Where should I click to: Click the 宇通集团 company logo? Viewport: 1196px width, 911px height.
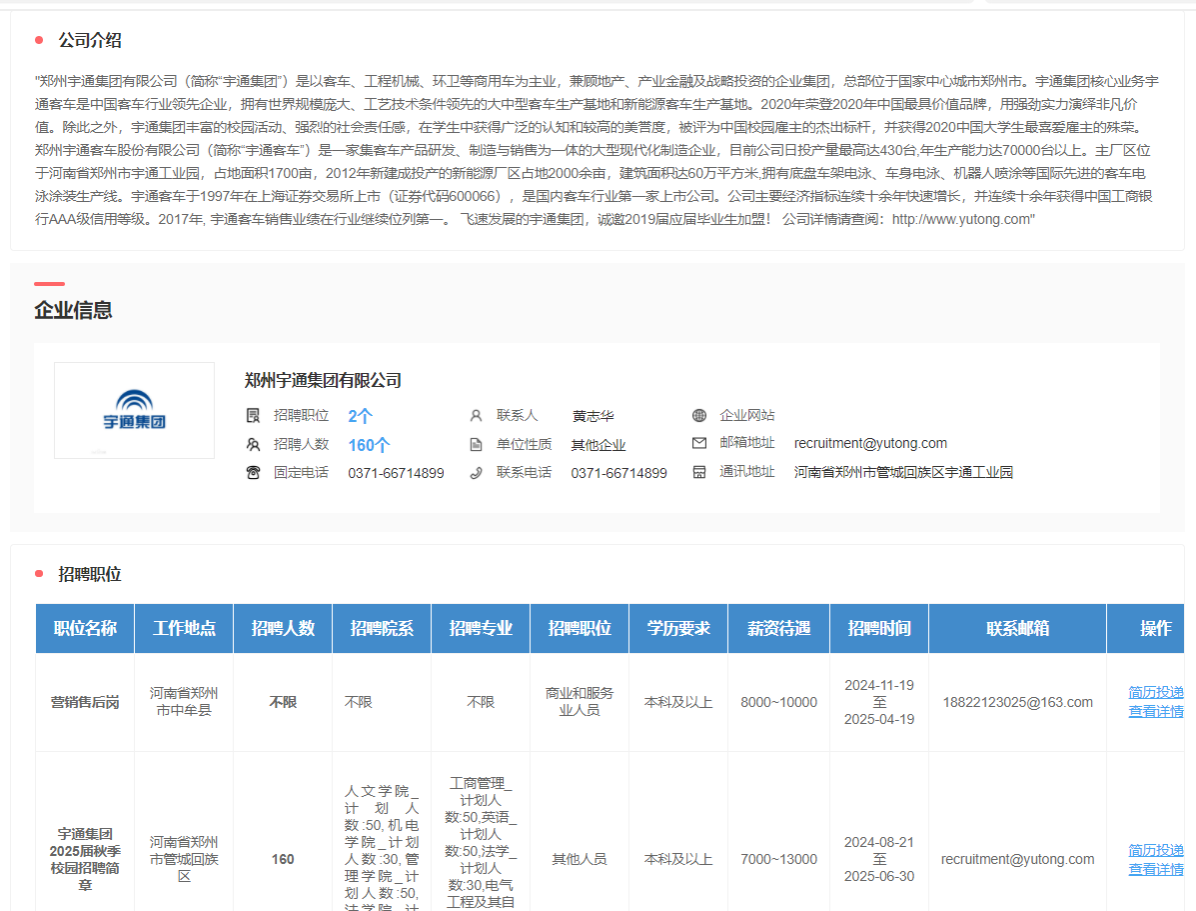tap(134, 410)
